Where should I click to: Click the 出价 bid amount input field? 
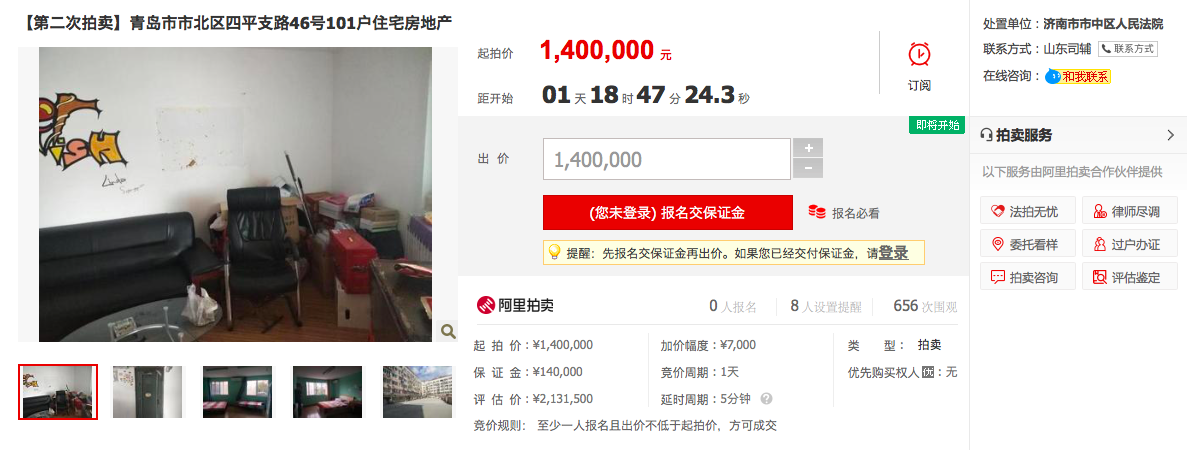(667, 159)
